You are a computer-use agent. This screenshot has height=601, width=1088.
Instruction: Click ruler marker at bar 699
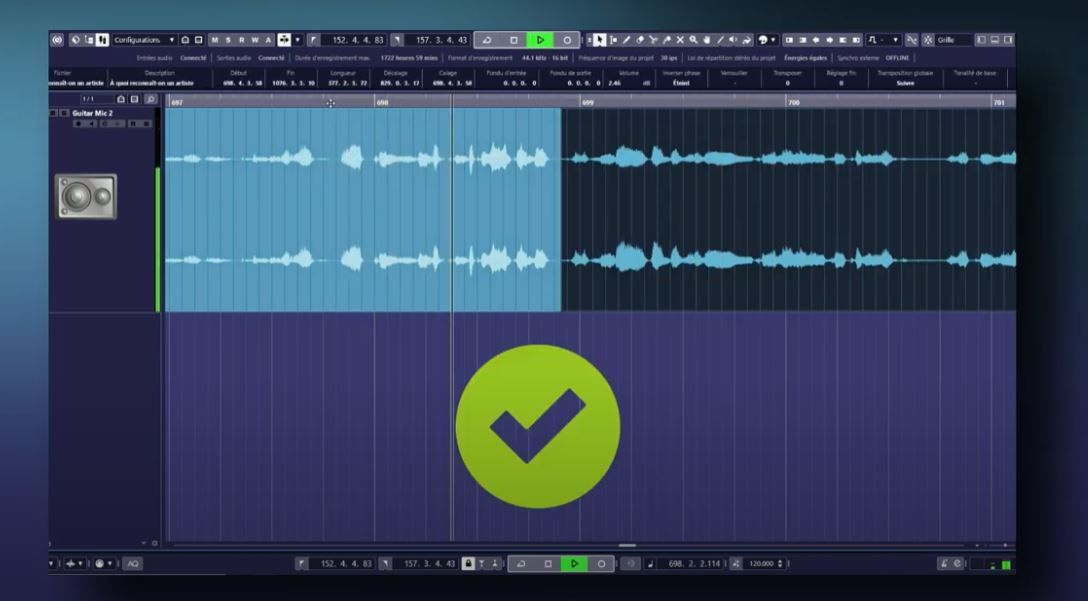[588, 103]
